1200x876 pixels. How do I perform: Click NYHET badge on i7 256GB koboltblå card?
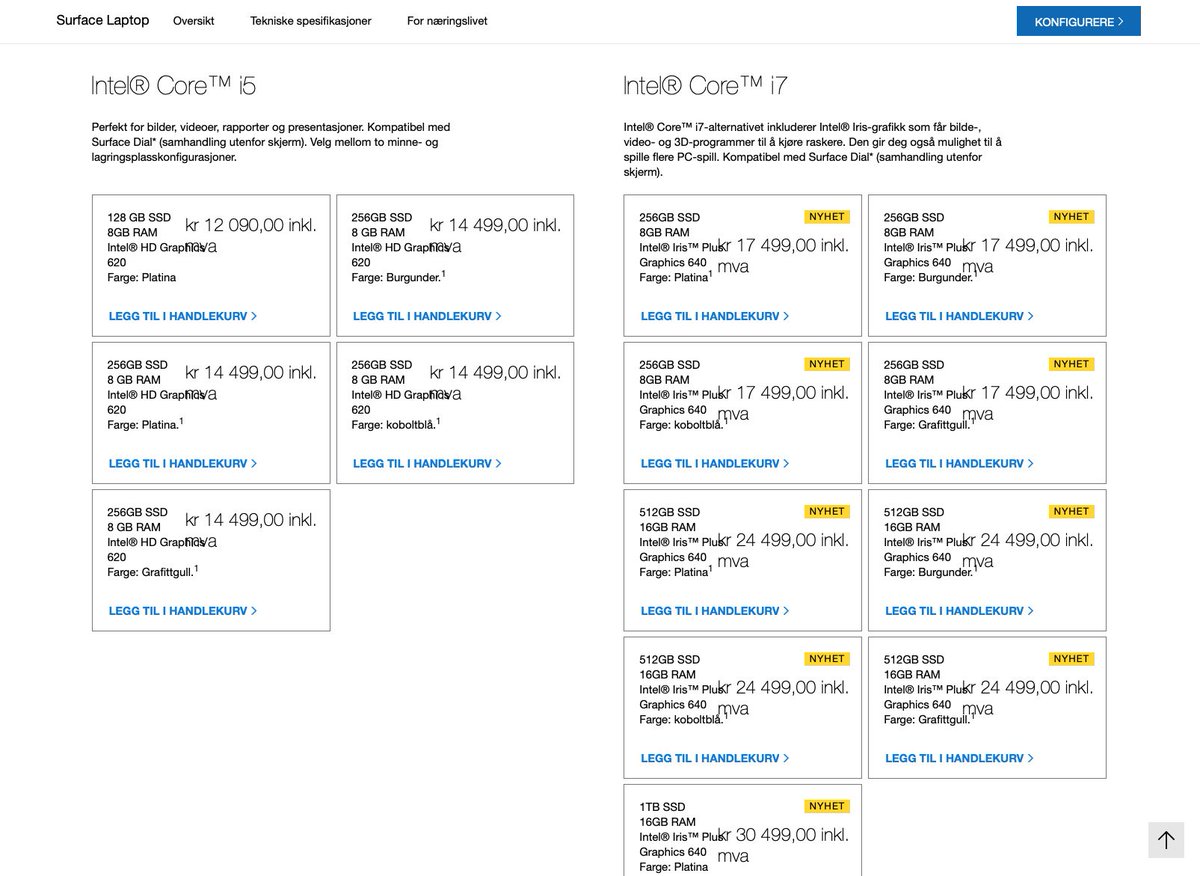(x=827, y=364)
